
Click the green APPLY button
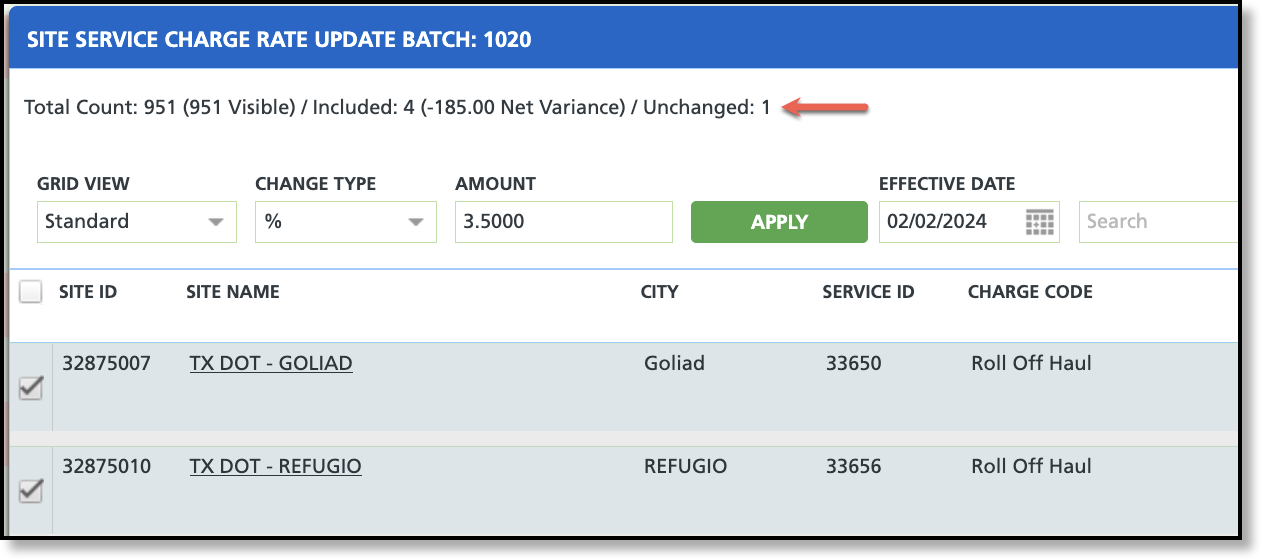[779, 222]
